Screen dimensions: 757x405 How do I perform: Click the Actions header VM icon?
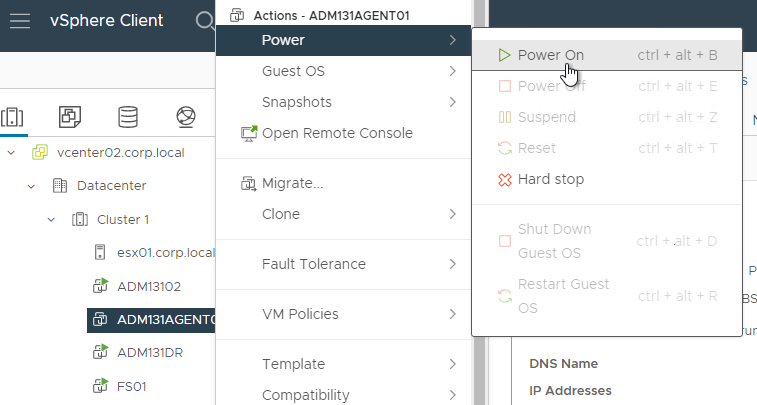click(237, 15)
